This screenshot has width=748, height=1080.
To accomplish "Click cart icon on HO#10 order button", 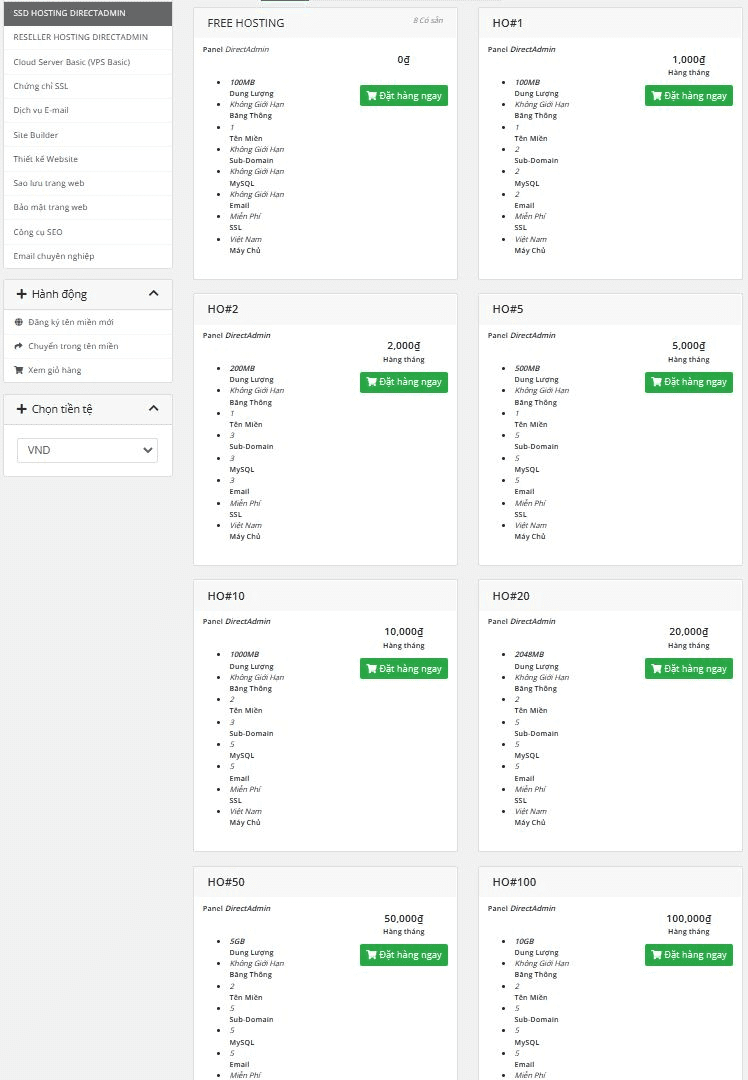I will point(372,669).
